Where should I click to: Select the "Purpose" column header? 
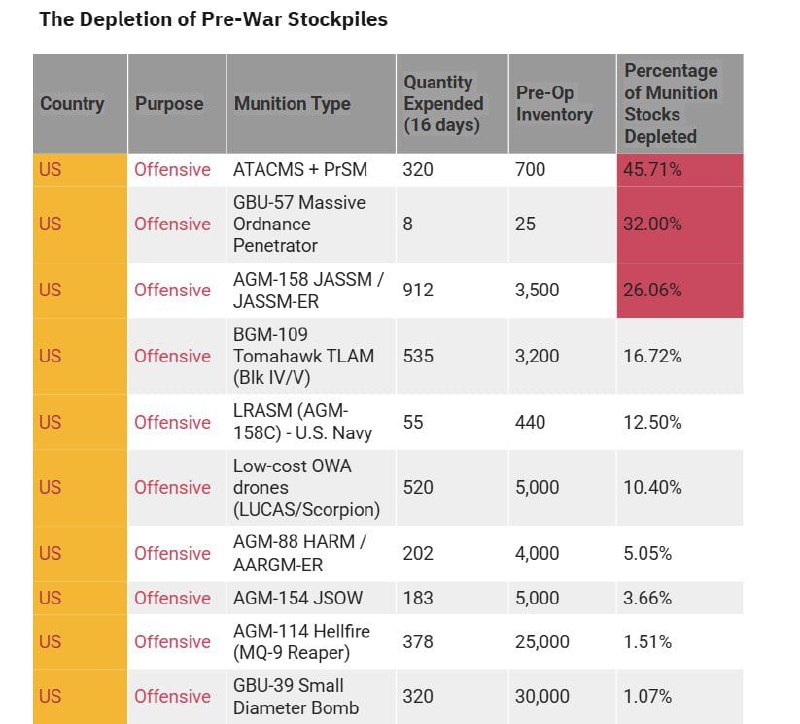(169, 104)
